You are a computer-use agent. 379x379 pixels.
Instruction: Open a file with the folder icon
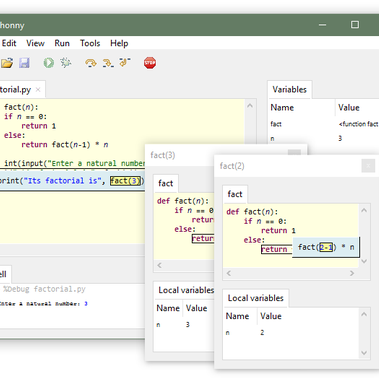click(7, 63)
